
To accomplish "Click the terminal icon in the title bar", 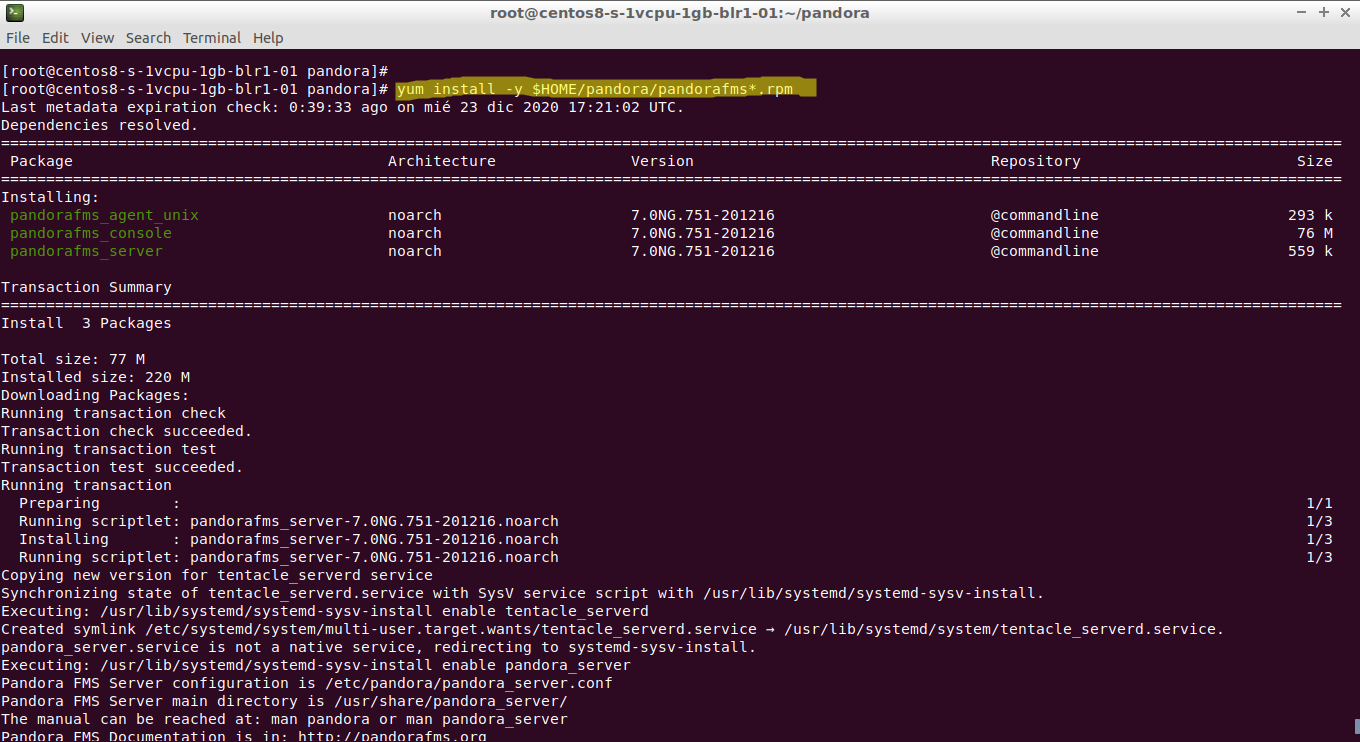I will click(13, 13).
